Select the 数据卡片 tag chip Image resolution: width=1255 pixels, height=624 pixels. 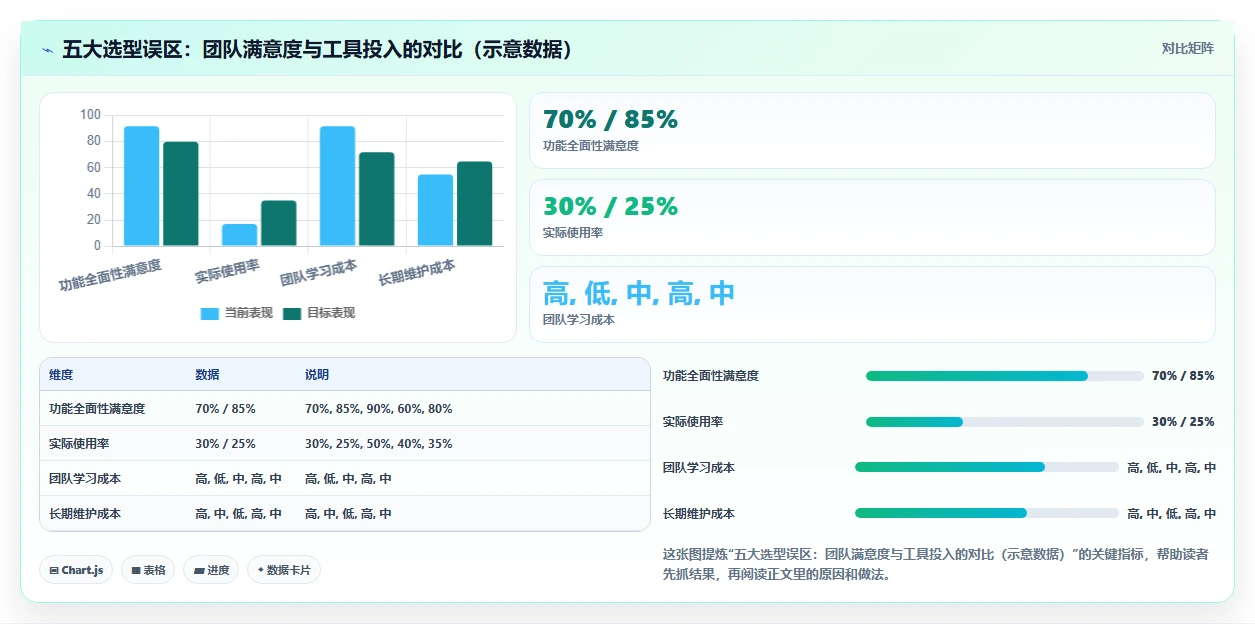tap(284, 570)
